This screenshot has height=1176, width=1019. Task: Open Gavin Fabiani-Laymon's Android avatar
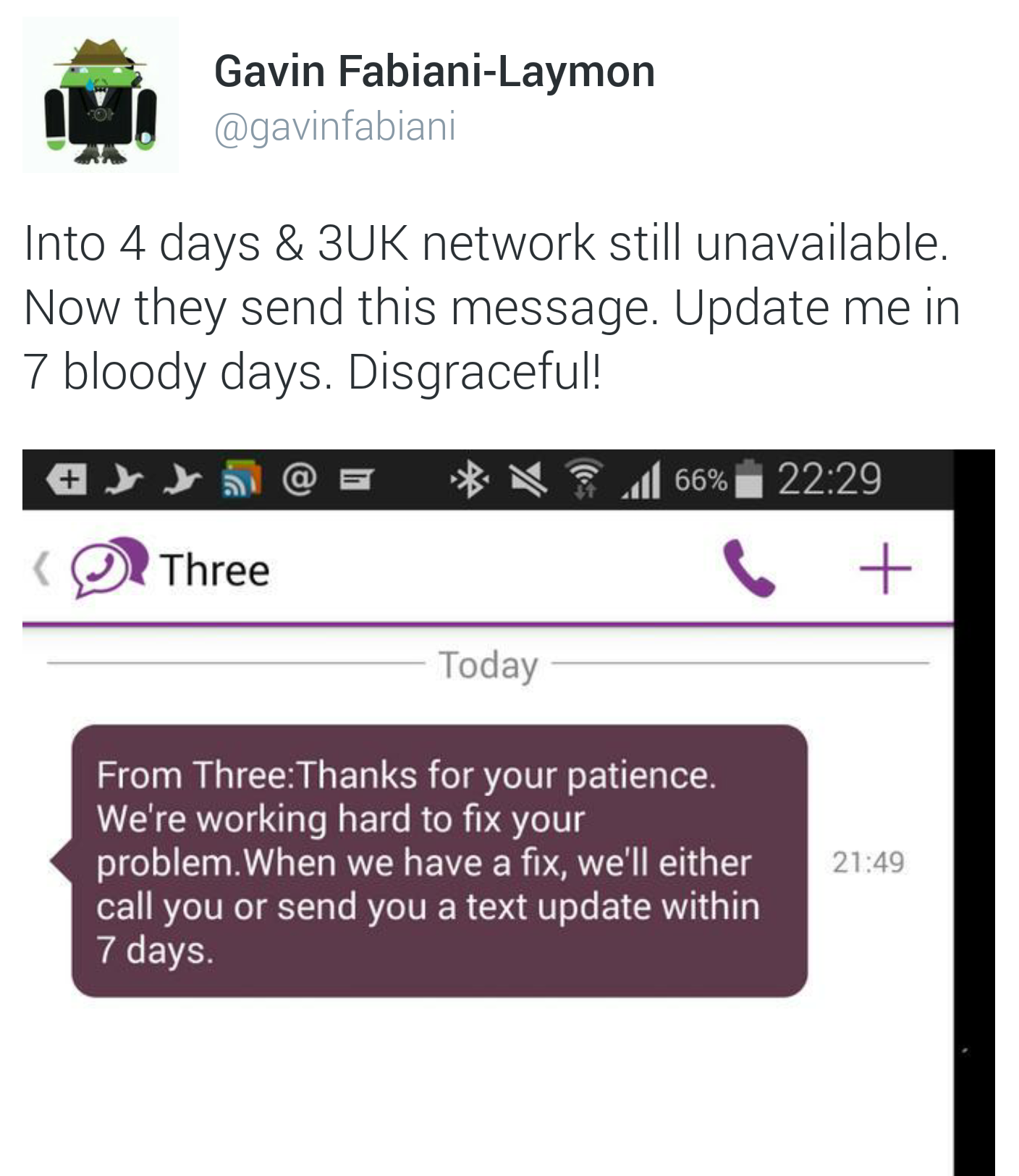(x=100, y=95)
